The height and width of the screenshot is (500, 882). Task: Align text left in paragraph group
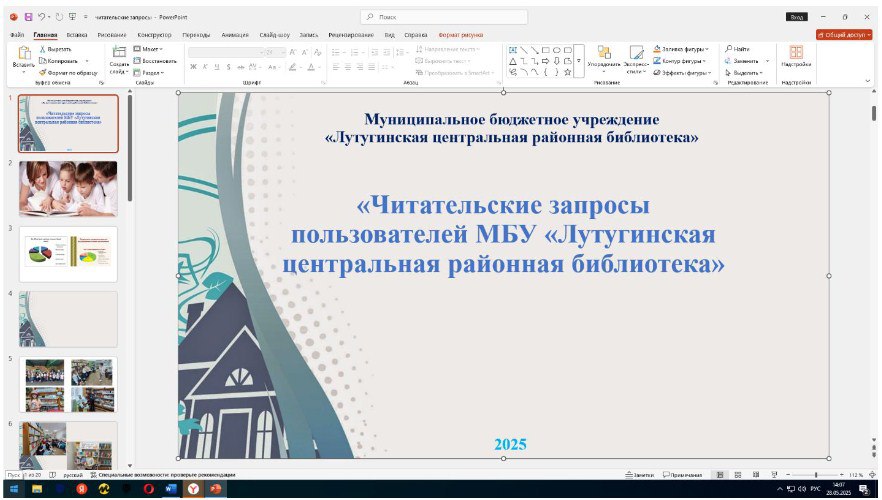coord(336,67)
